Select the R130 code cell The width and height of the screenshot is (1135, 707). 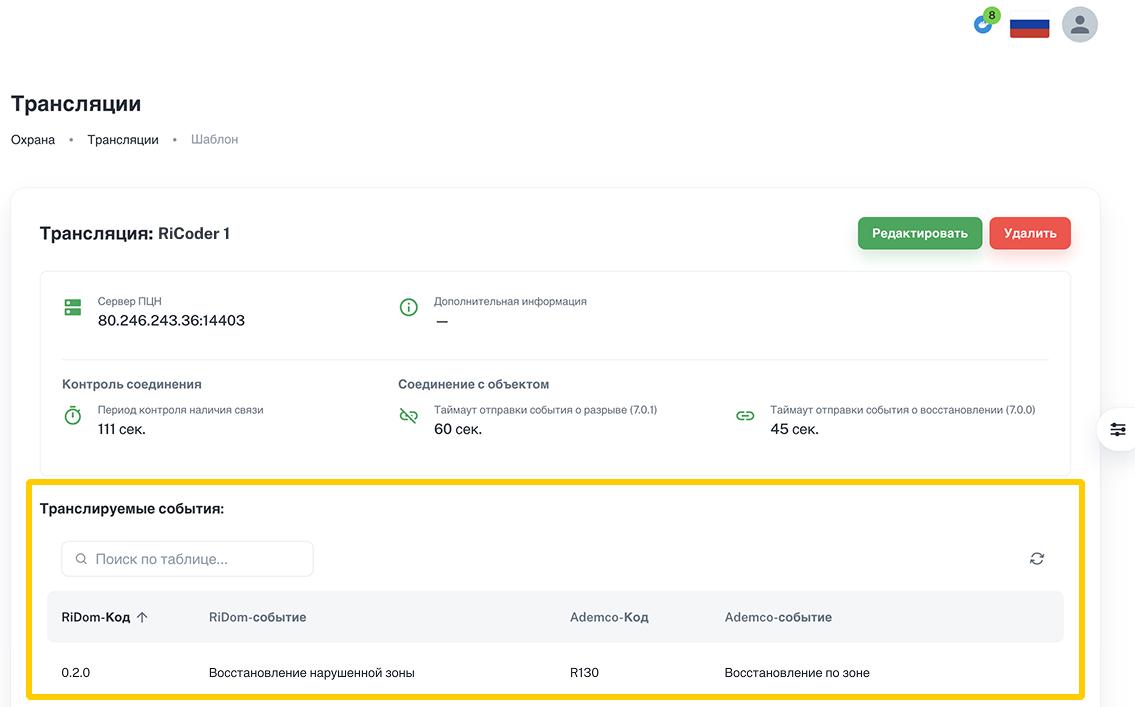tap(584, 672)
